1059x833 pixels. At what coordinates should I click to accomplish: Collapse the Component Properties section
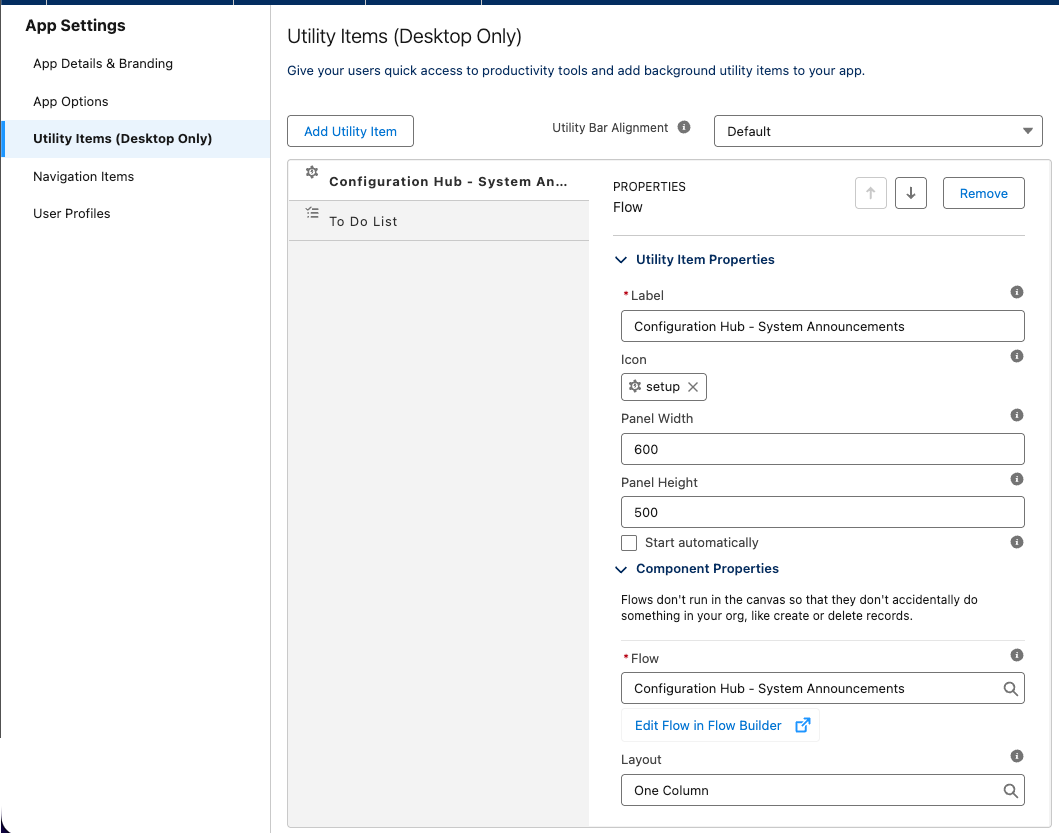pos(621,568)
